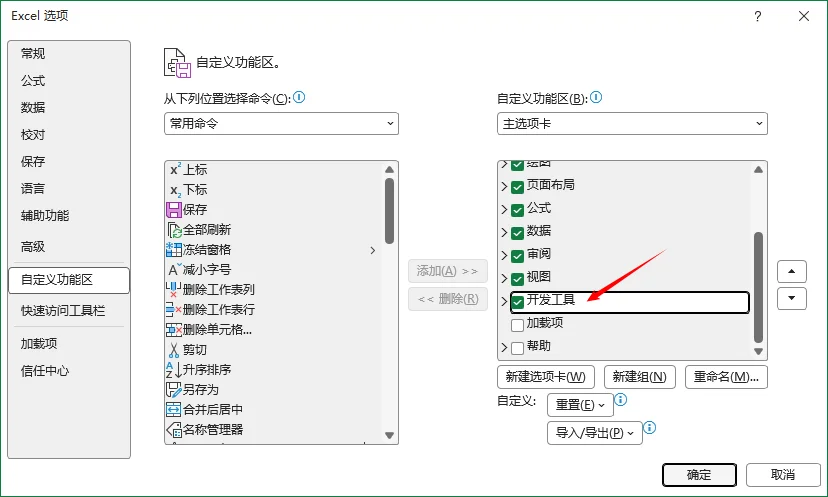Uncheck the 页面布局 checkbox
This screenshot has height=497, width=828.
518,187
